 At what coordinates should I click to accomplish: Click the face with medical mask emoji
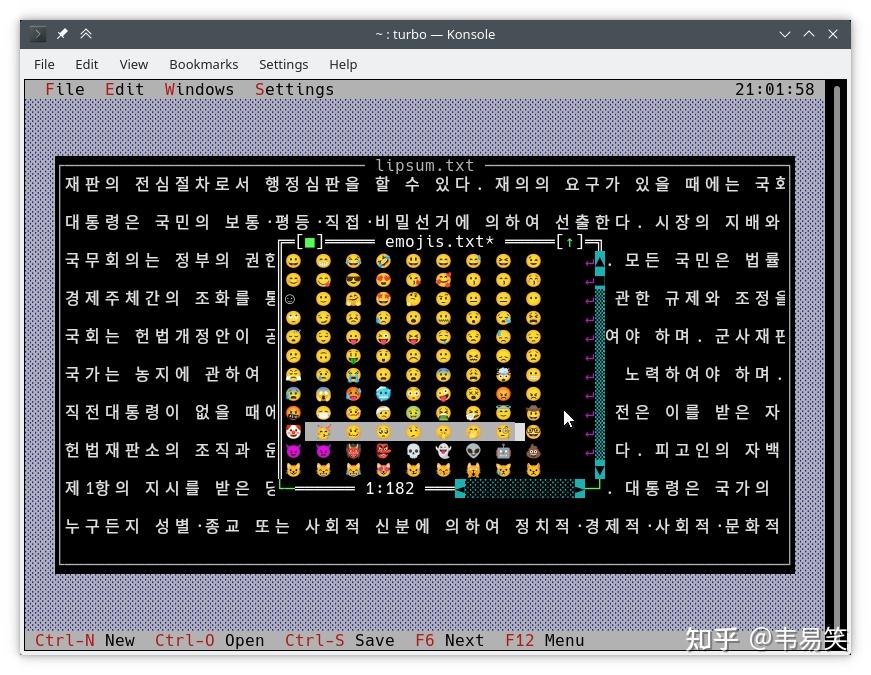[323, 413]
